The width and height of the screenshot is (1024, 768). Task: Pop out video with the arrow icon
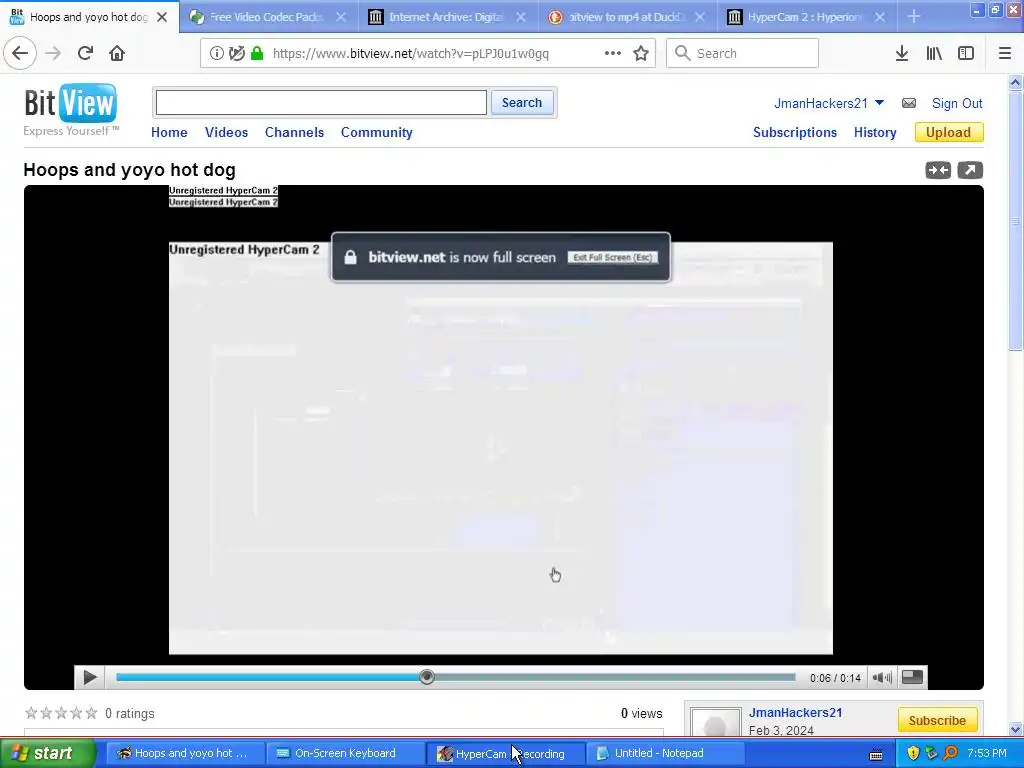pos(970,170)
